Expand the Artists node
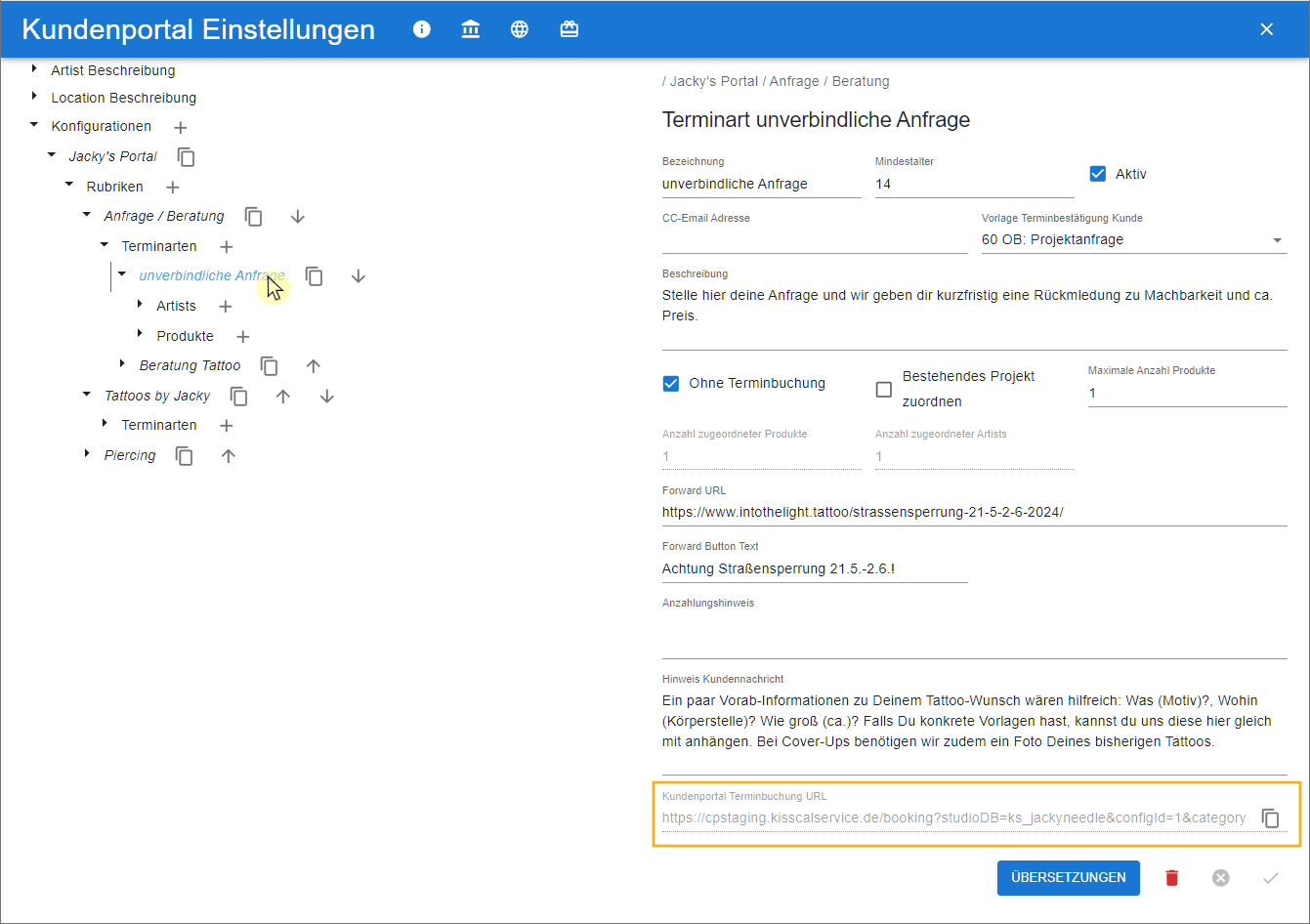This screenshot has width=1310, height=924. tap(140, 305)
